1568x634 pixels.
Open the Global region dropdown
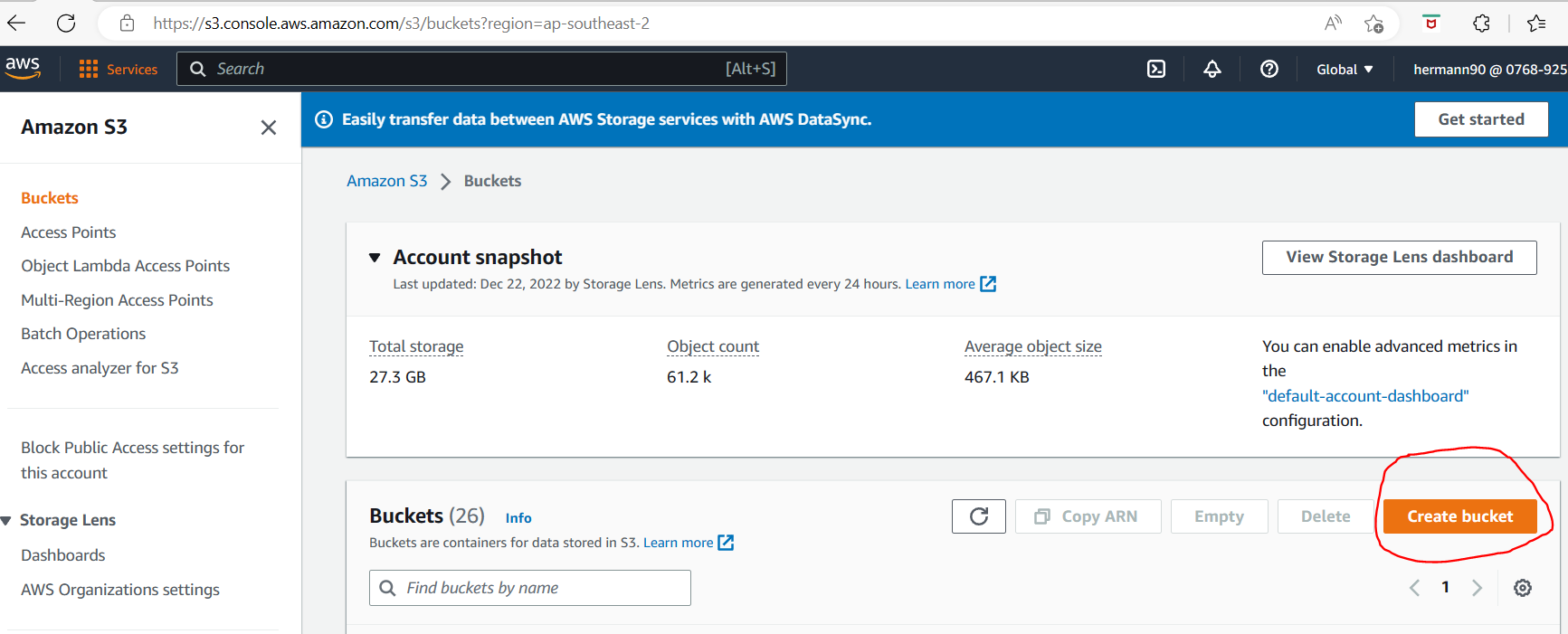tap(1345, 70)
